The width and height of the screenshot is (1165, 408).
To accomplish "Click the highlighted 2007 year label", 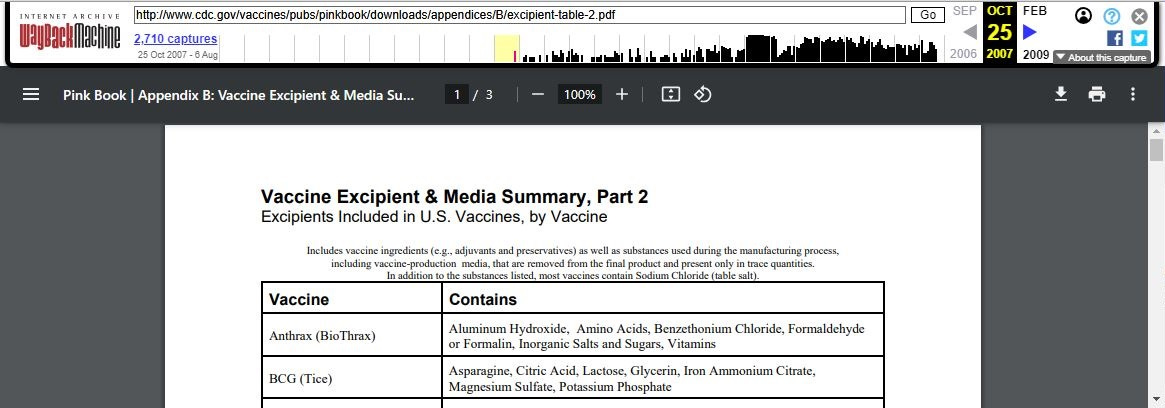I will click(x=1000, y=54).
